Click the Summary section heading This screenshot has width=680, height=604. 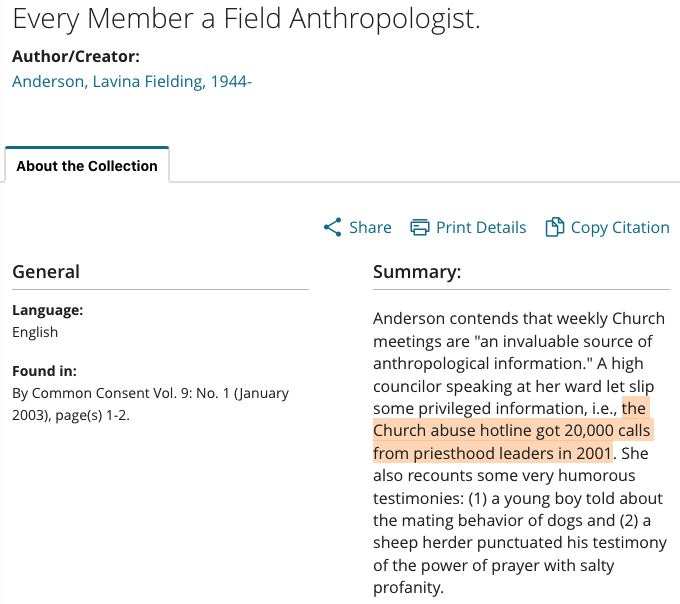click(417, 272)
